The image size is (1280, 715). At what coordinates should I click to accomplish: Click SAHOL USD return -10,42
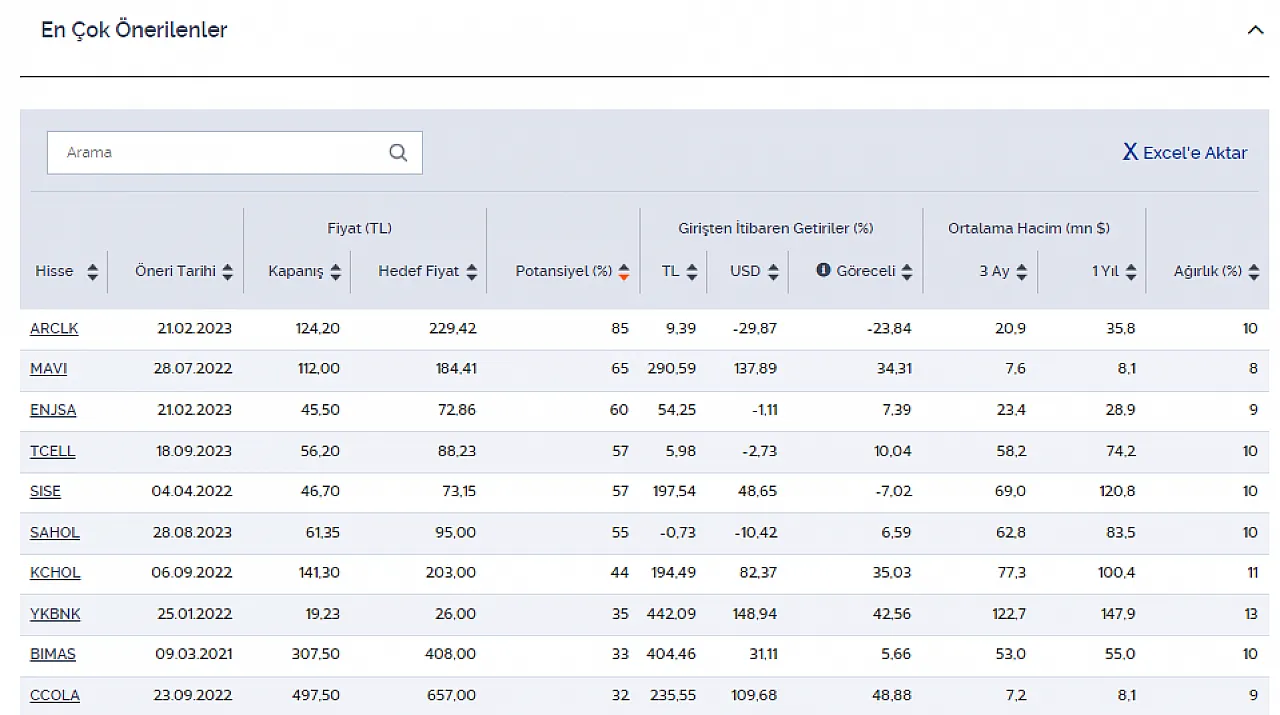(755, 532)
